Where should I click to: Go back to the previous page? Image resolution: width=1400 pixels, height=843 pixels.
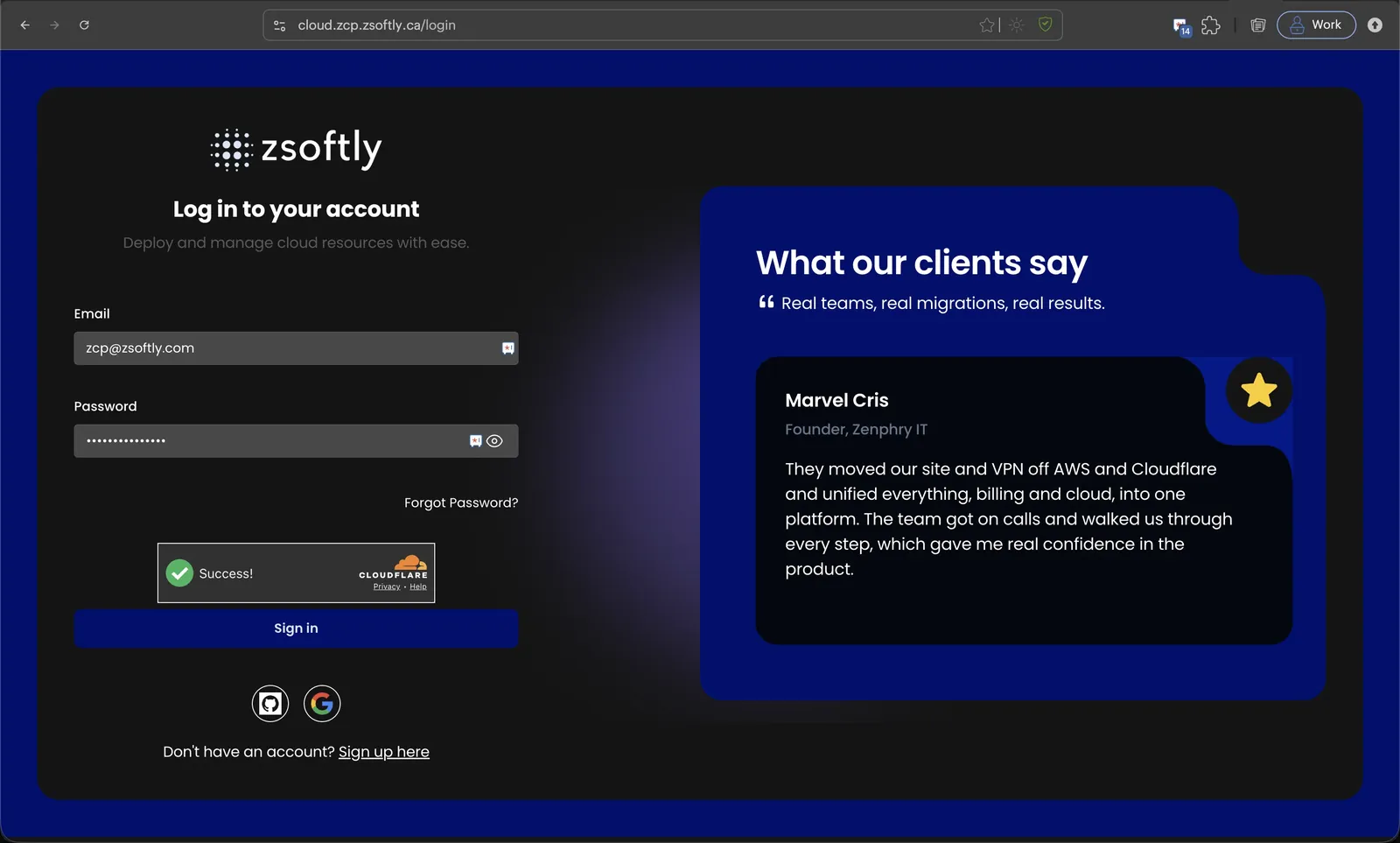tap(25, 25)
